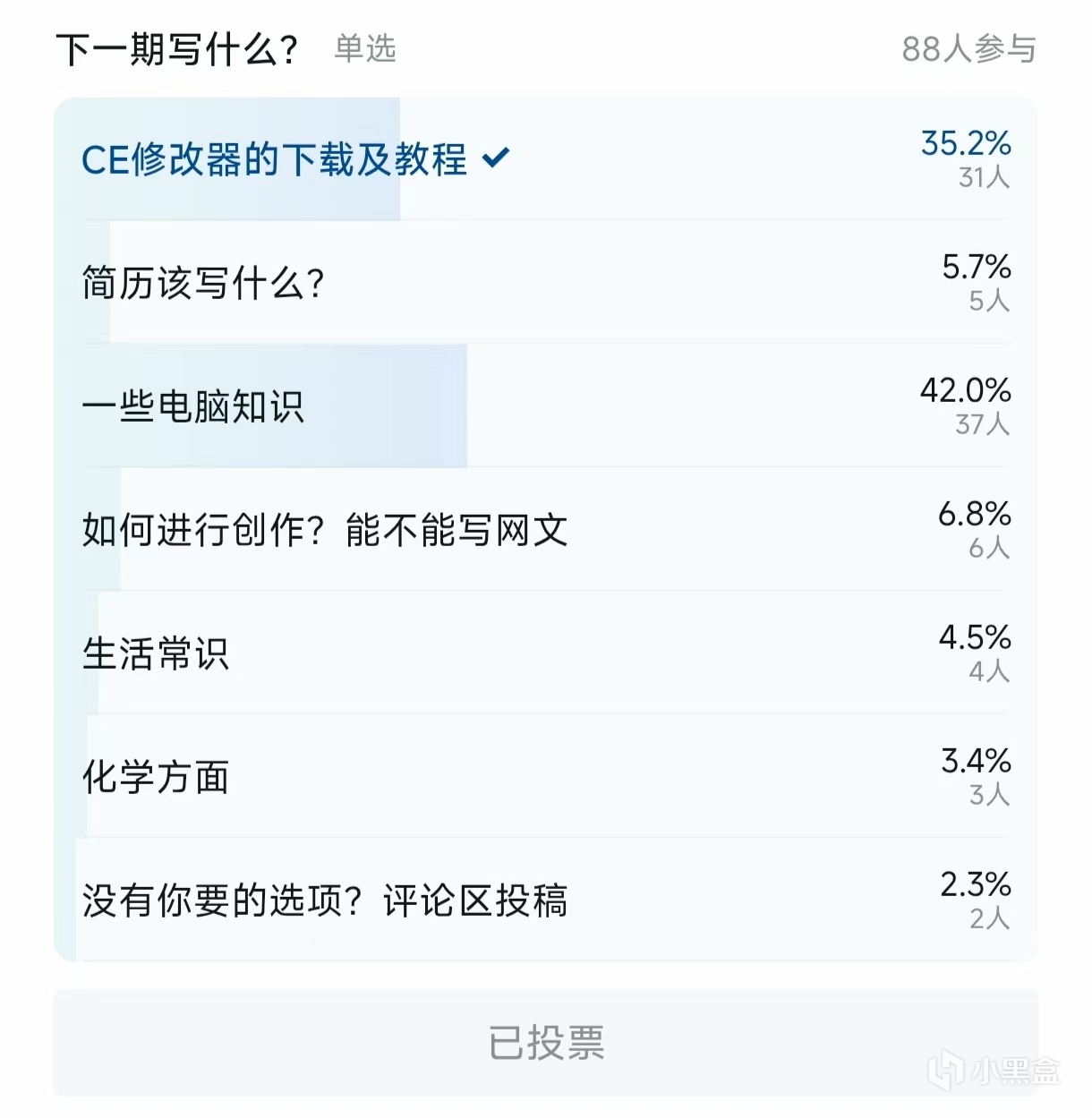Click the 88人参与 participant count
Viewport: 1092px width, 1118px height.
point(969,49)
